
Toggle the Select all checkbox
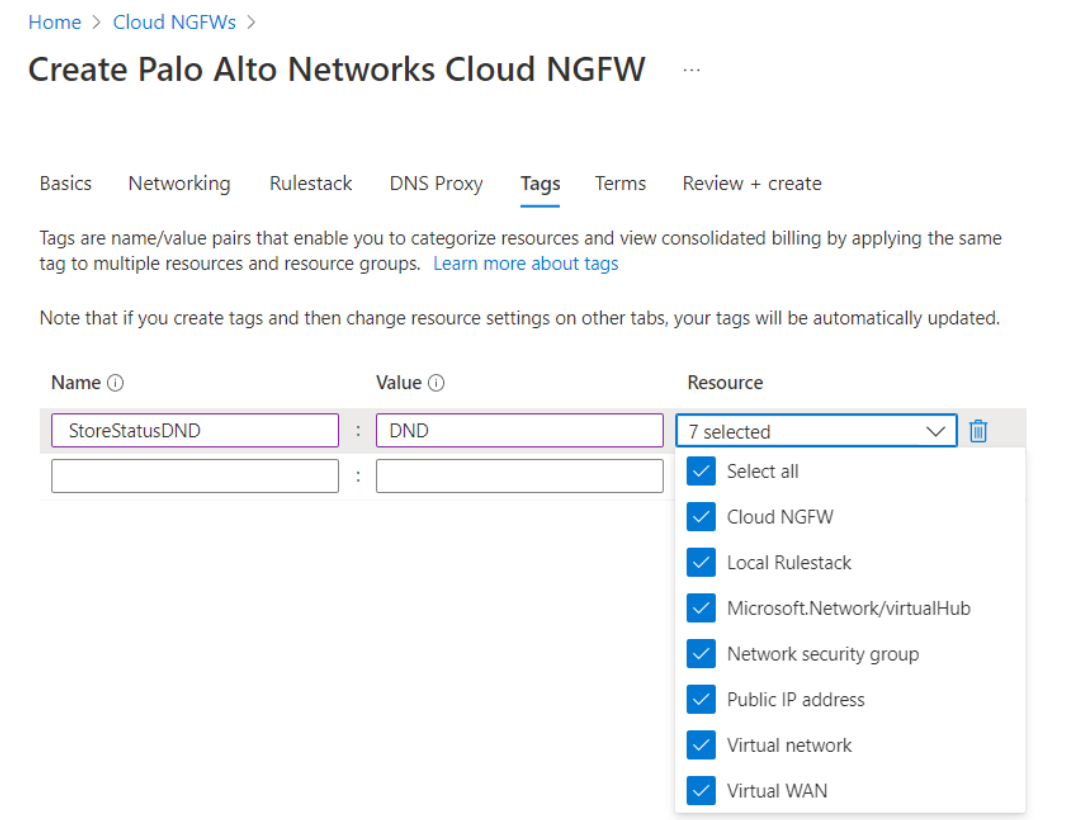pos(701,471)
